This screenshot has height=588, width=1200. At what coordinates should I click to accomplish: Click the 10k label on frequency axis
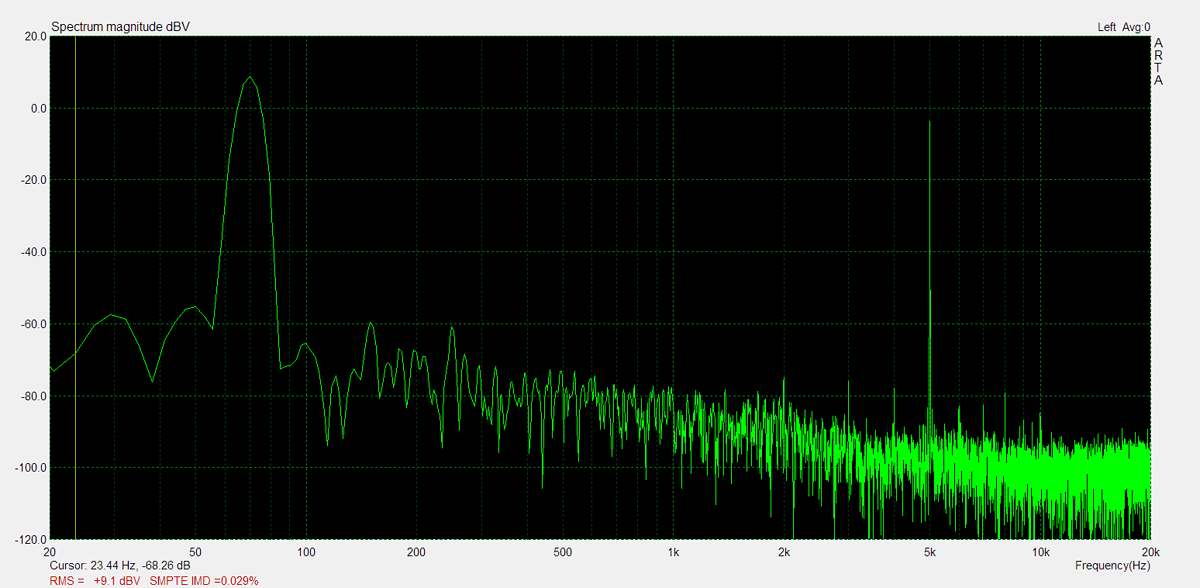click(1040, 552)
